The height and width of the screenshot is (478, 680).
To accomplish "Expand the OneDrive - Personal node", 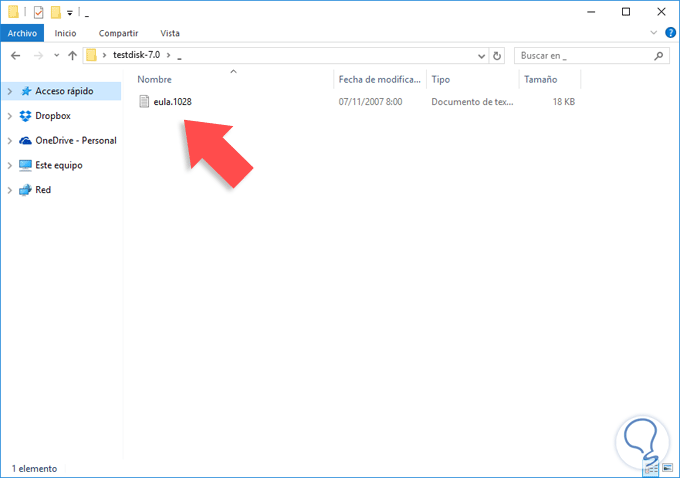I will coord(10,141).
